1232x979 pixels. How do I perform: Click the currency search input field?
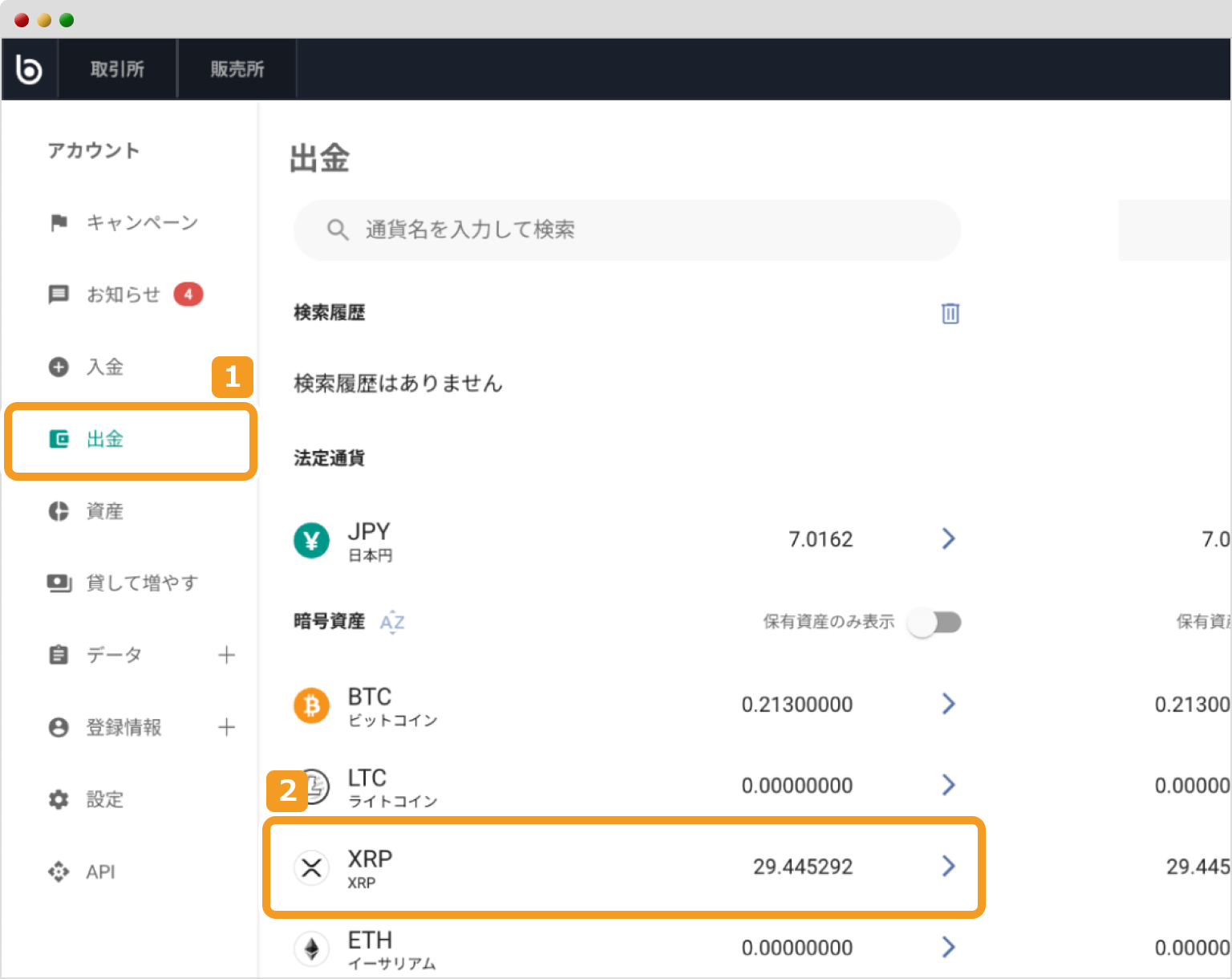tap(626, 230)
